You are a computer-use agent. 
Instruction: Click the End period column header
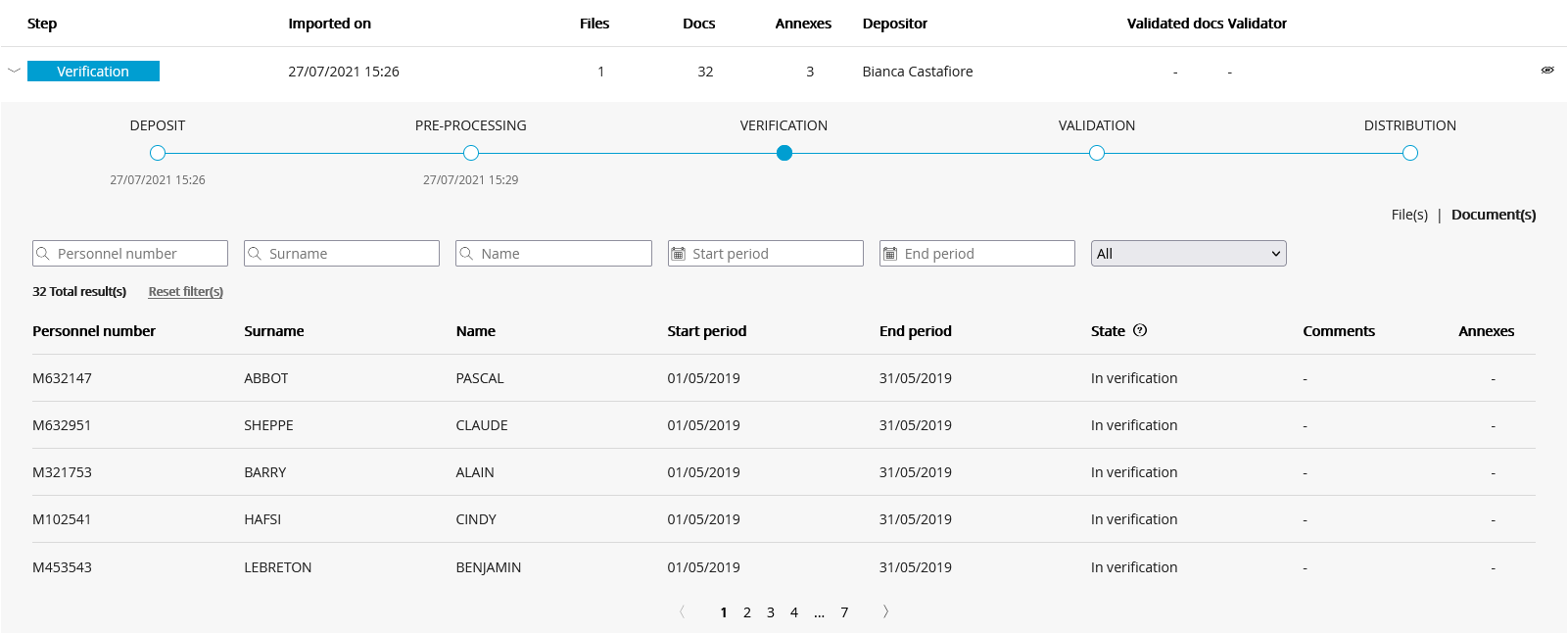pyautogui.click(x=916, y=331)
